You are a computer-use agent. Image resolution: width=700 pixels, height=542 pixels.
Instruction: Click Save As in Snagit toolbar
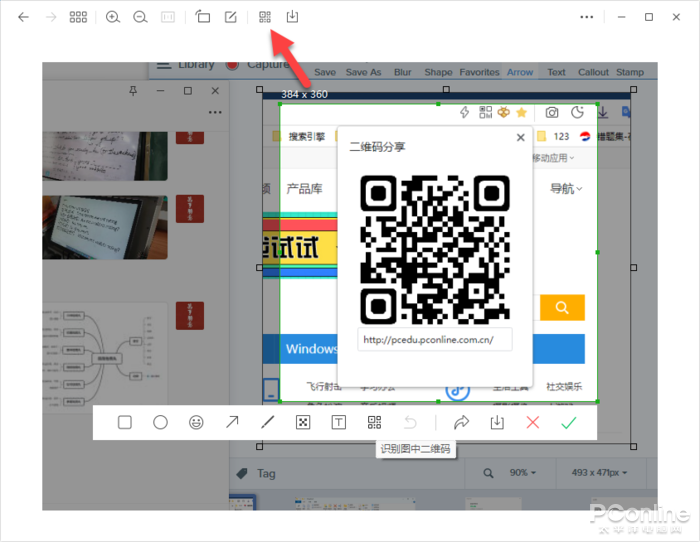[x=363, y=72]
